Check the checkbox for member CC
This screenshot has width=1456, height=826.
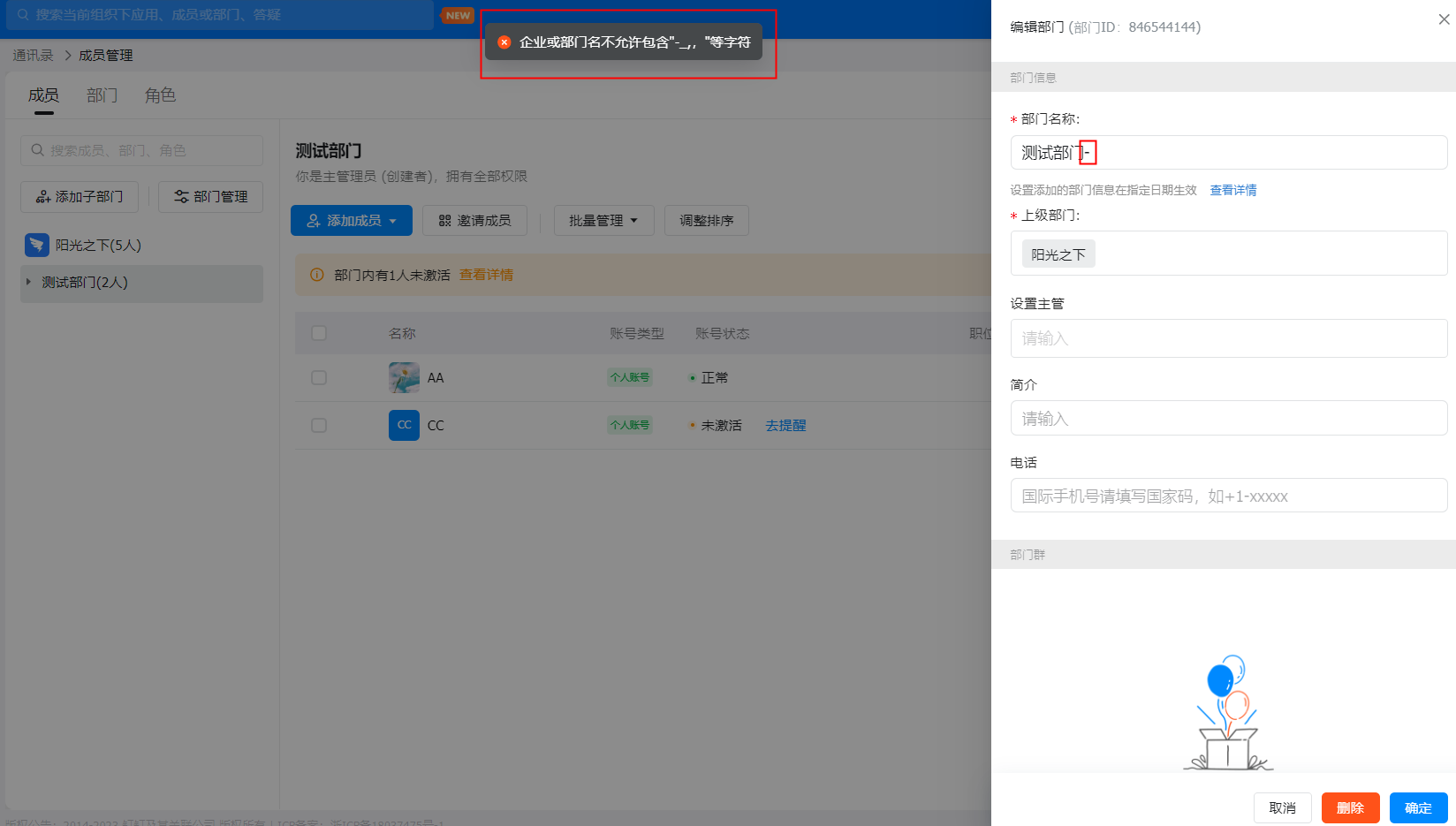click(319, 425)
